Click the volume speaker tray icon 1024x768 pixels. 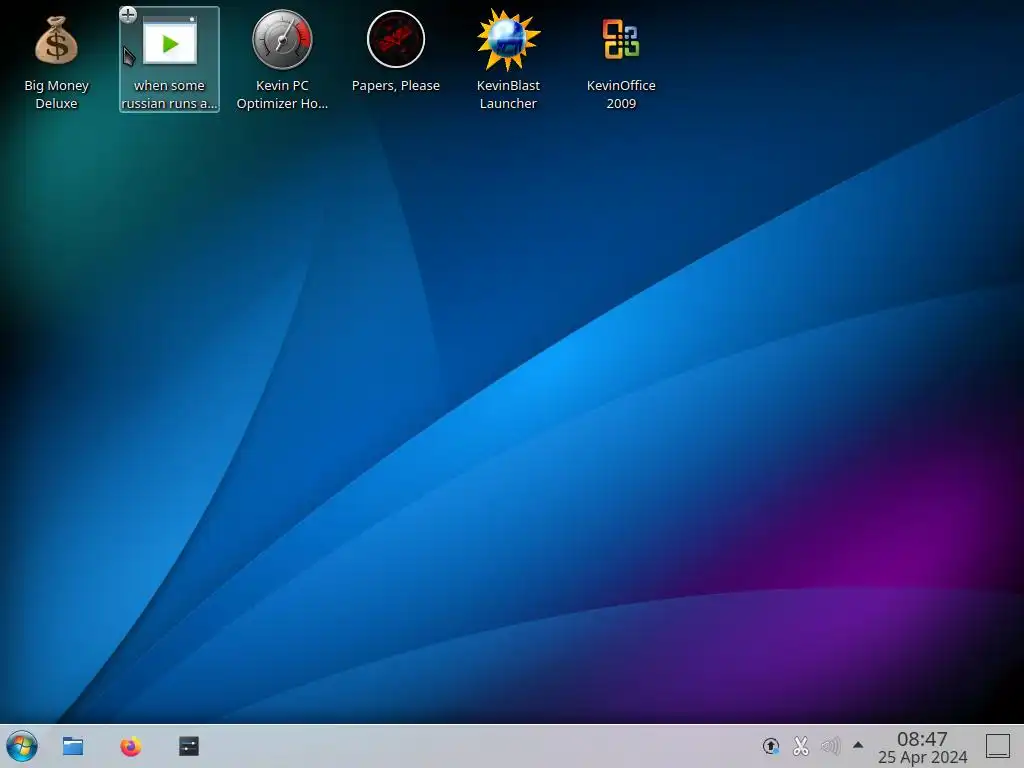click(830, 746)
